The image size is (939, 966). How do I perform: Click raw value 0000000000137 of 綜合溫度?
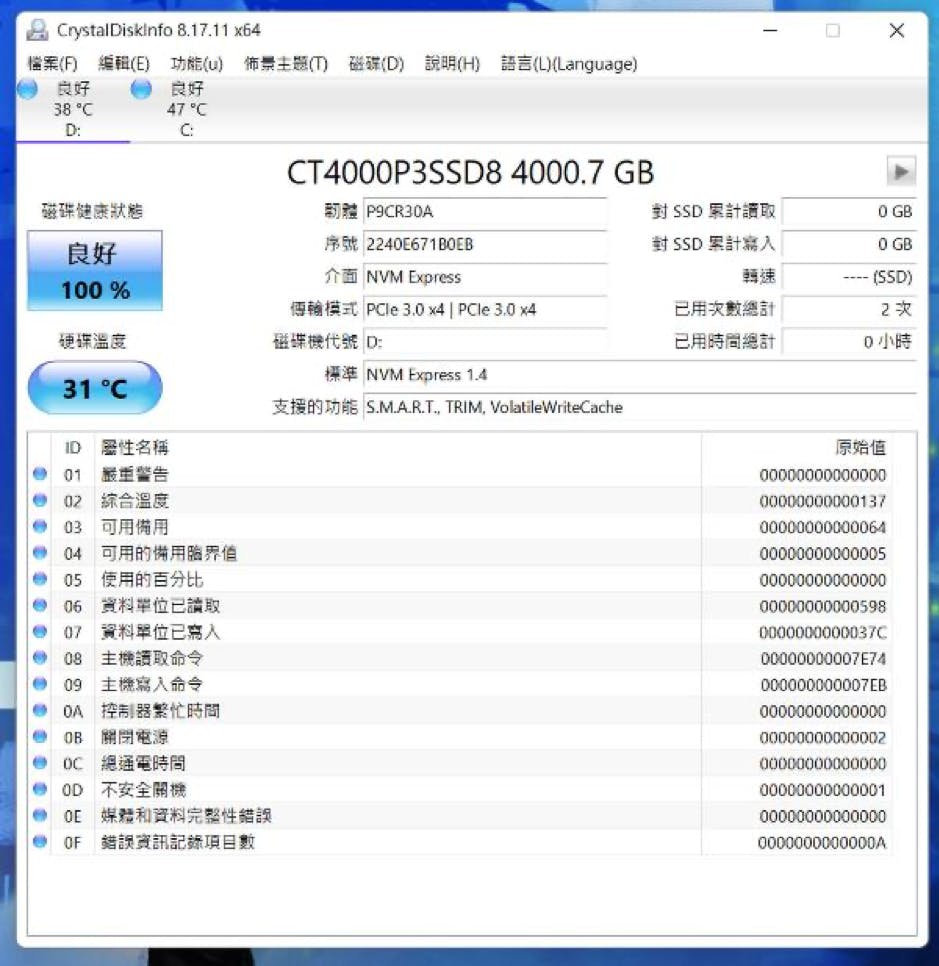coord(823,501)
